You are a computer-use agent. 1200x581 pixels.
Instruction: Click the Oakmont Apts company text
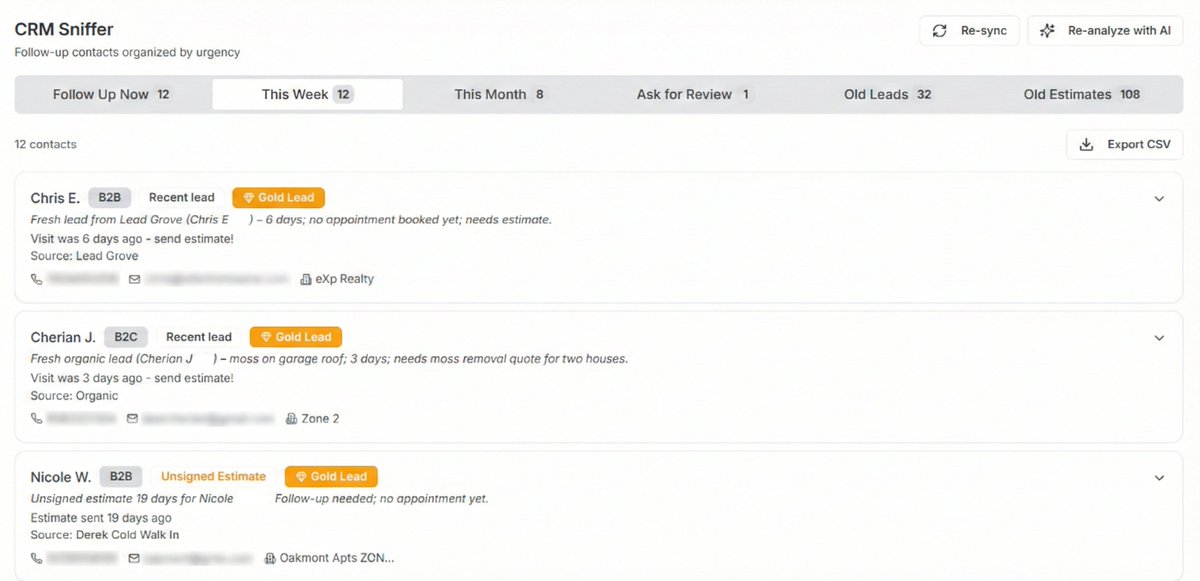coord(337,558)
